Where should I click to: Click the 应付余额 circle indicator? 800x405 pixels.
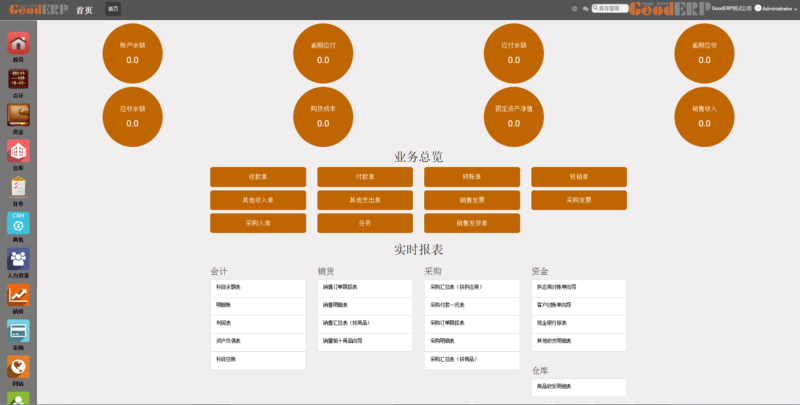(514, 53)
